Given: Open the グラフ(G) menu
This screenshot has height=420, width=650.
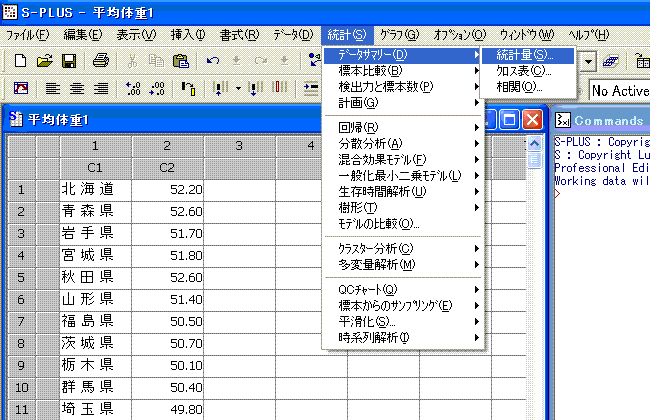Looking at the screenshot, I should tap(400, 35).
